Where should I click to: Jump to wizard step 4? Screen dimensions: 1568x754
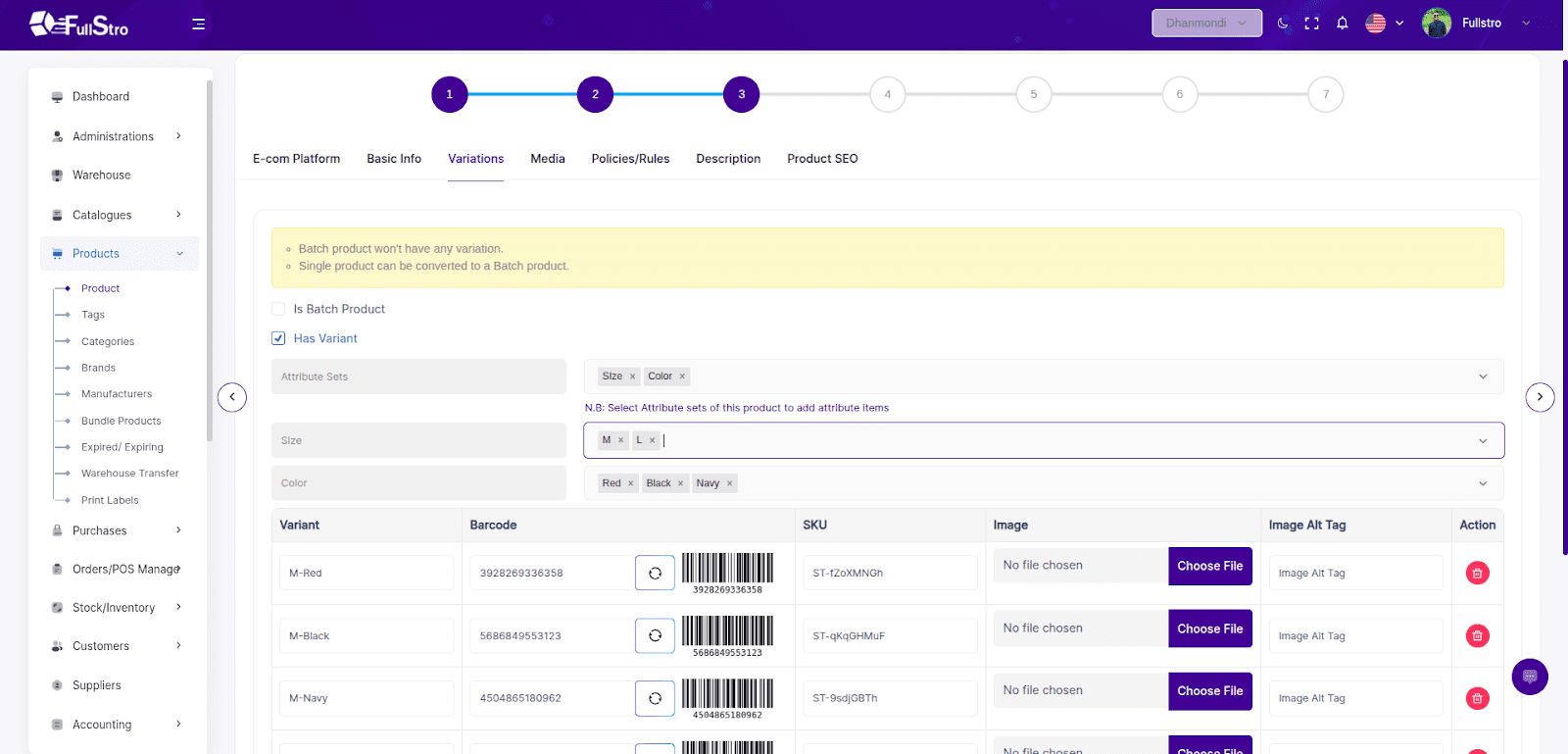coord(888,94)
